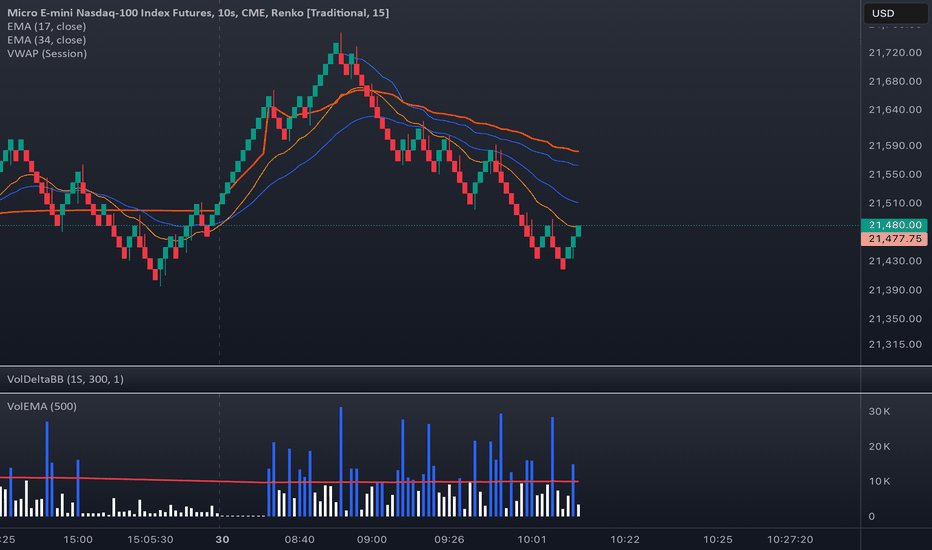Select the VolEMA (500) indicator label
Viewport: 932px width, 550px height.
pos(42,407)
